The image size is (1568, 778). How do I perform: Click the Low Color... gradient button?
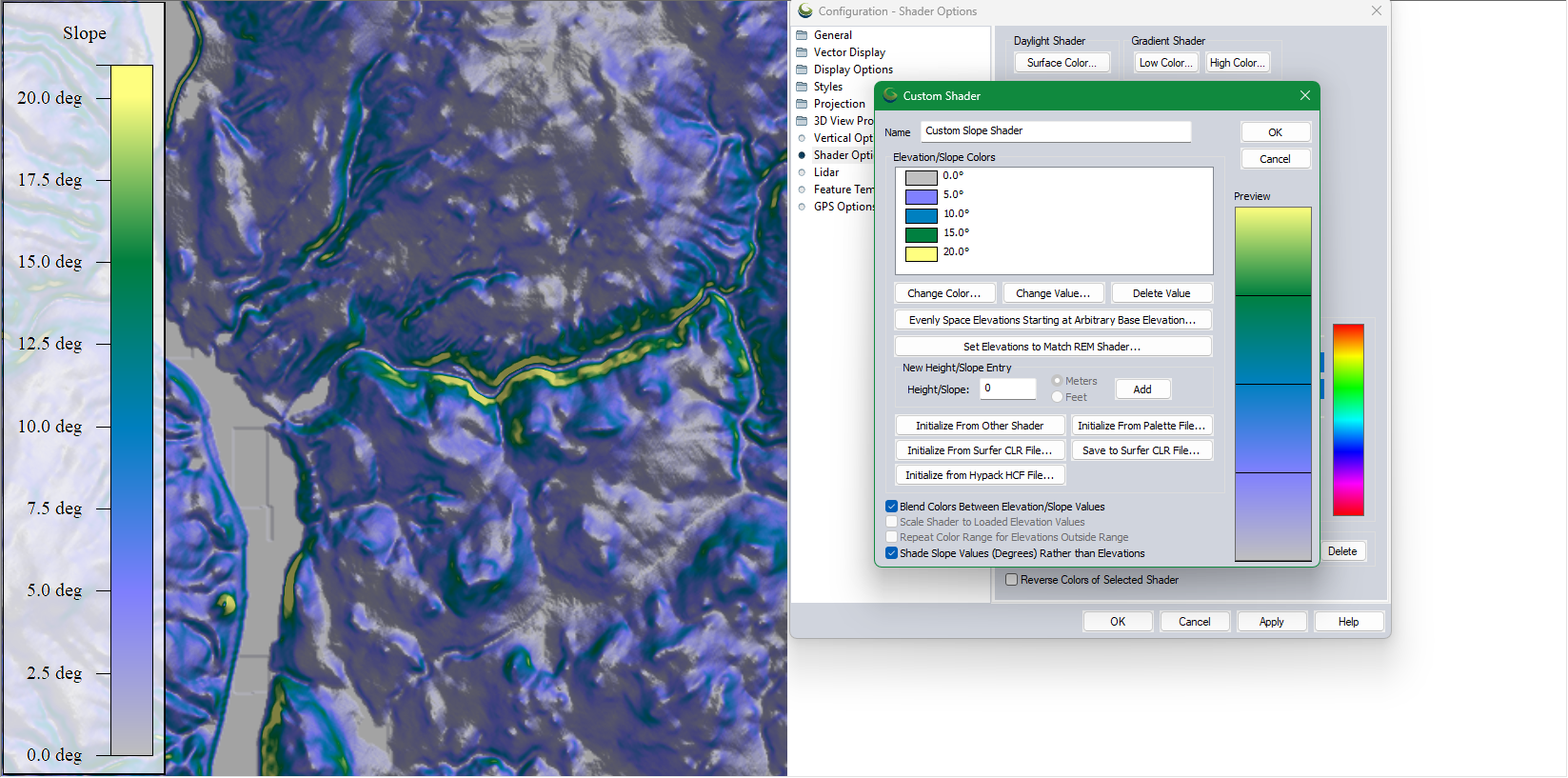point(1166,63)
